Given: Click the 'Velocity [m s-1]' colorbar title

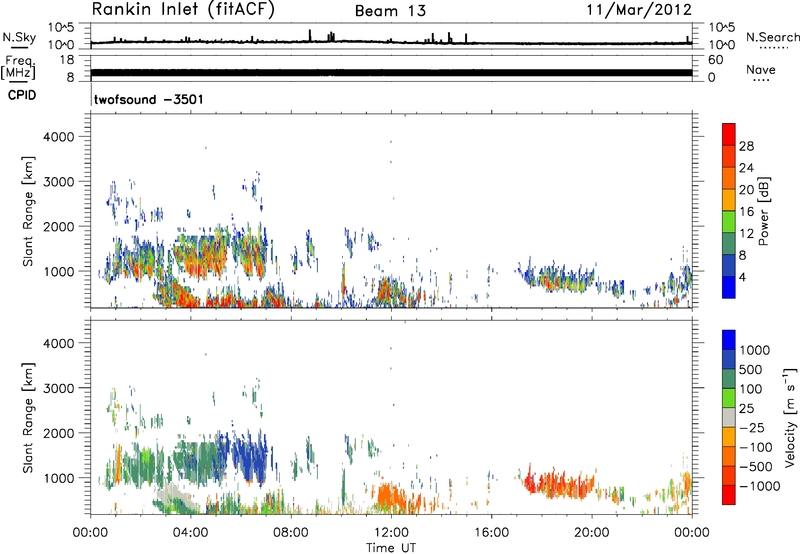Looking at the screenshot, I should pyautogui.click(x=789, y=417).
